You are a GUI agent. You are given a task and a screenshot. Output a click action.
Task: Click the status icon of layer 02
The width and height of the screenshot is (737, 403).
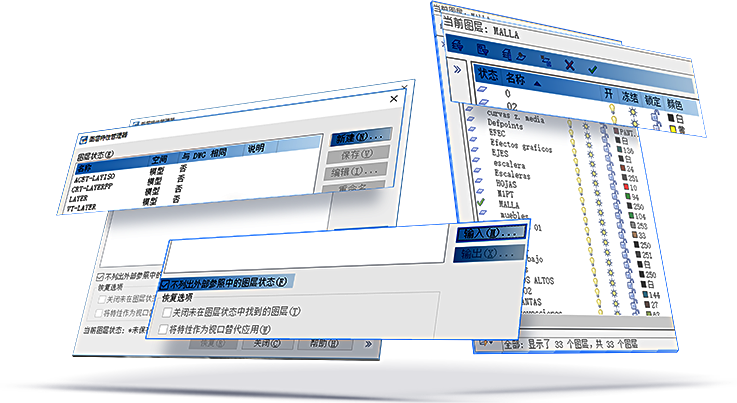484,102
